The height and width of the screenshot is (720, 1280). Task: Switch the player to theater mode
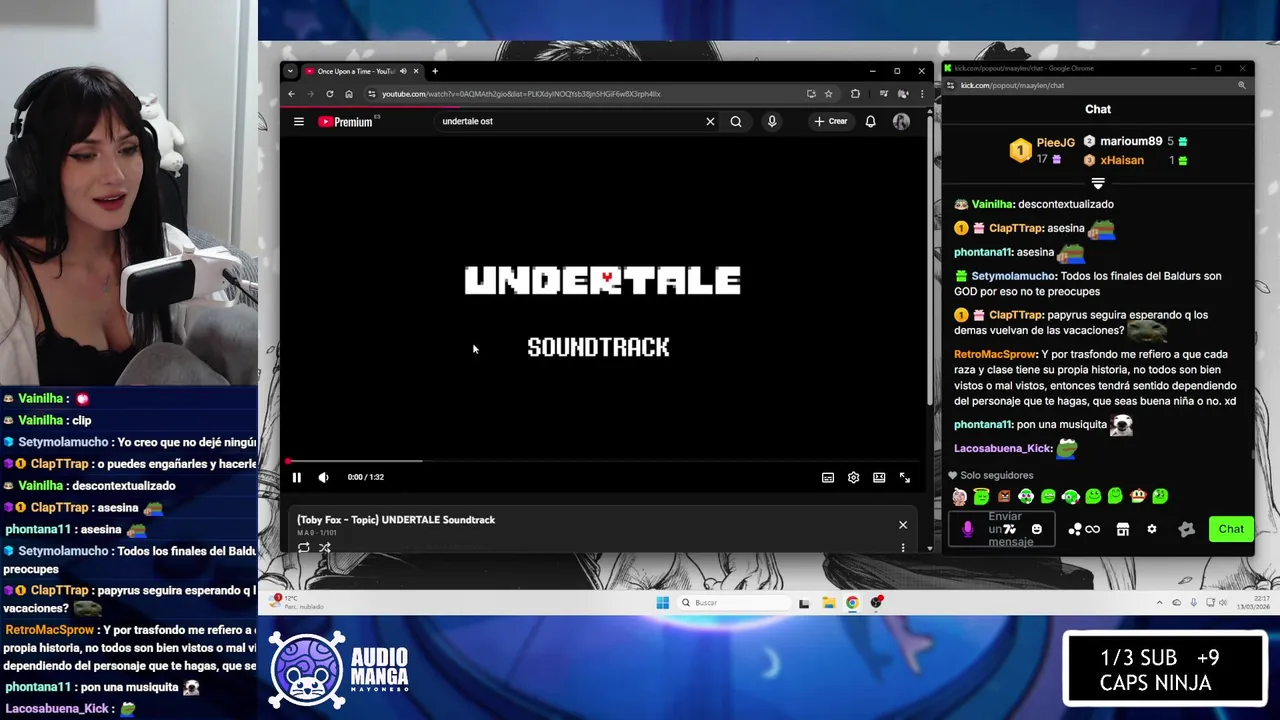click(x=879, y=478)
